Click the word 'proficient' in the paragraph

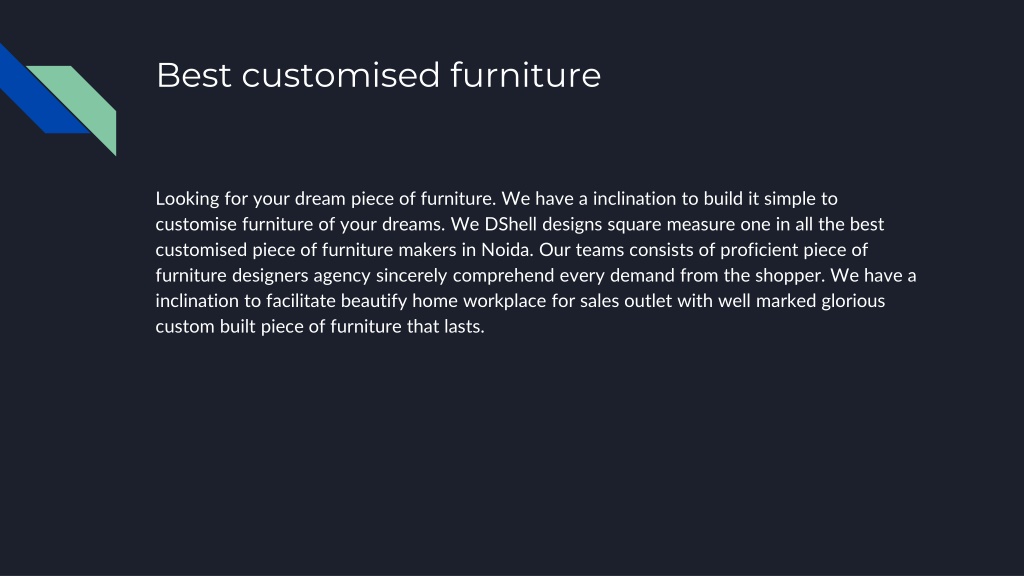(758, 249)
